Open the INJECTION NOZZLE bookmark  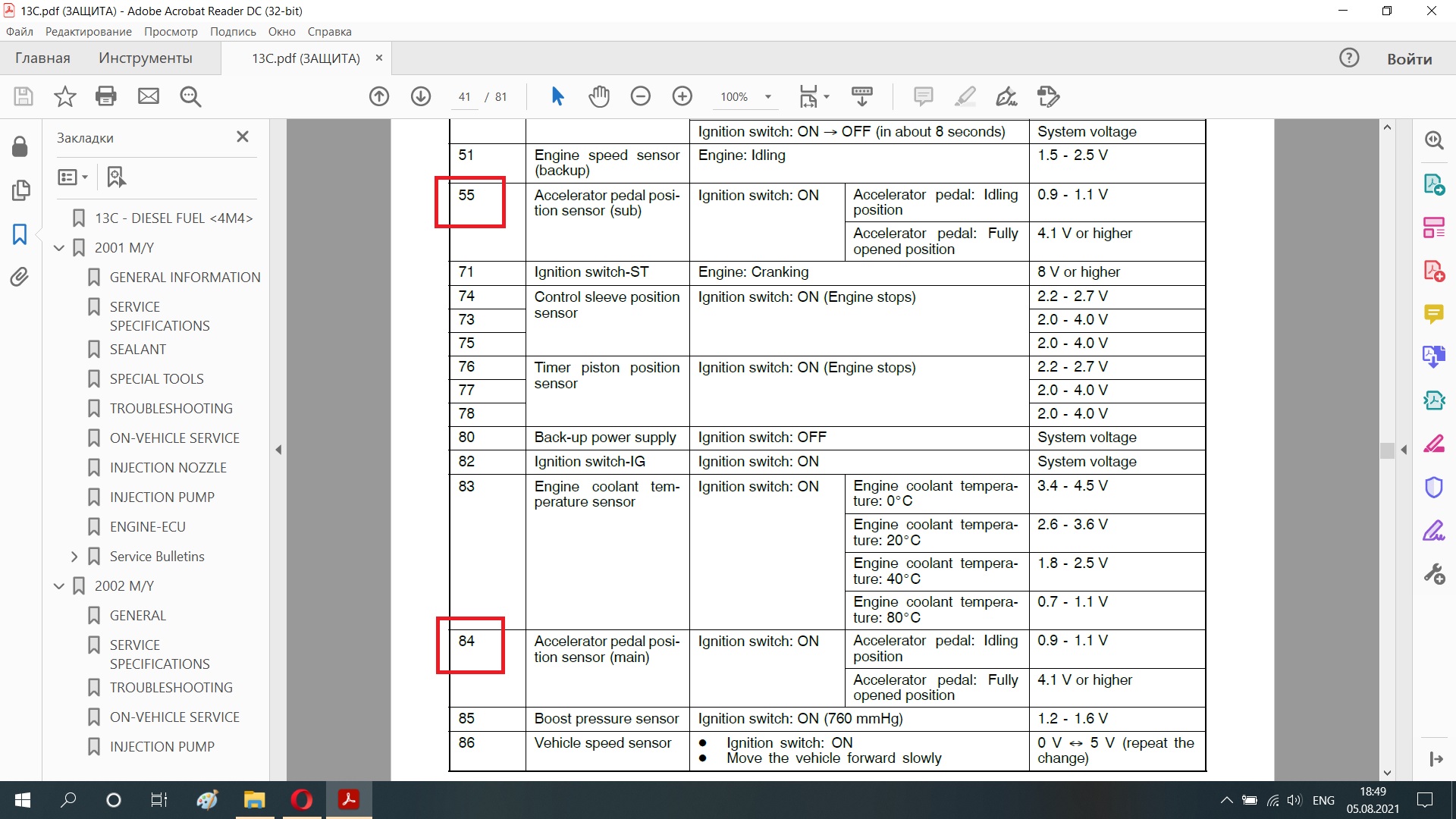(x=168, y=468)
